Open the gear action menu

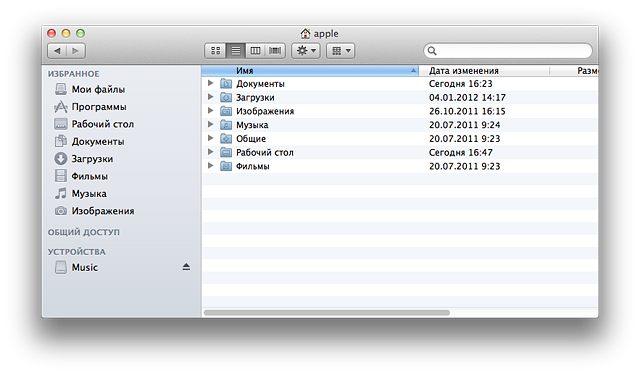pos(306,51)
